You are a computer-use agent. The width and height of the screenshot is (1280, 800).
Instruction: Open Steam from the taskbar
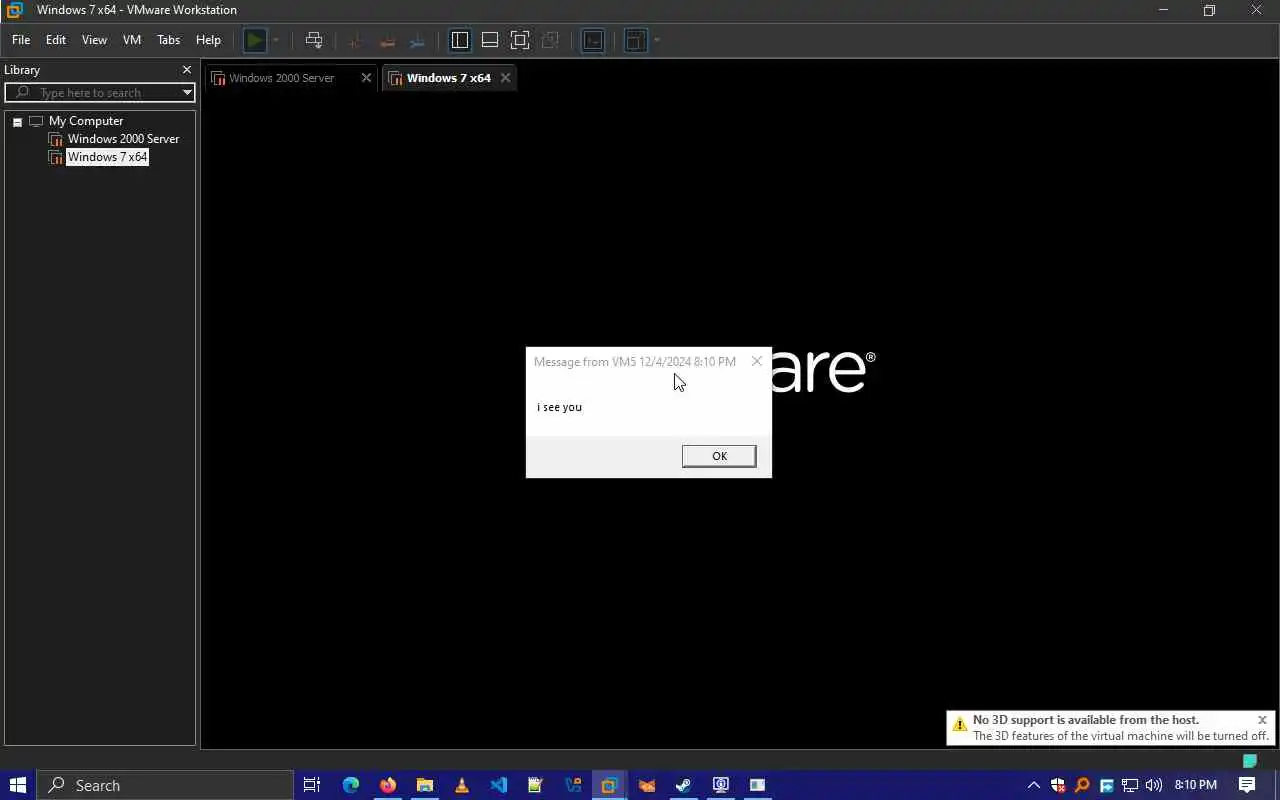click(x=683, y=785)
